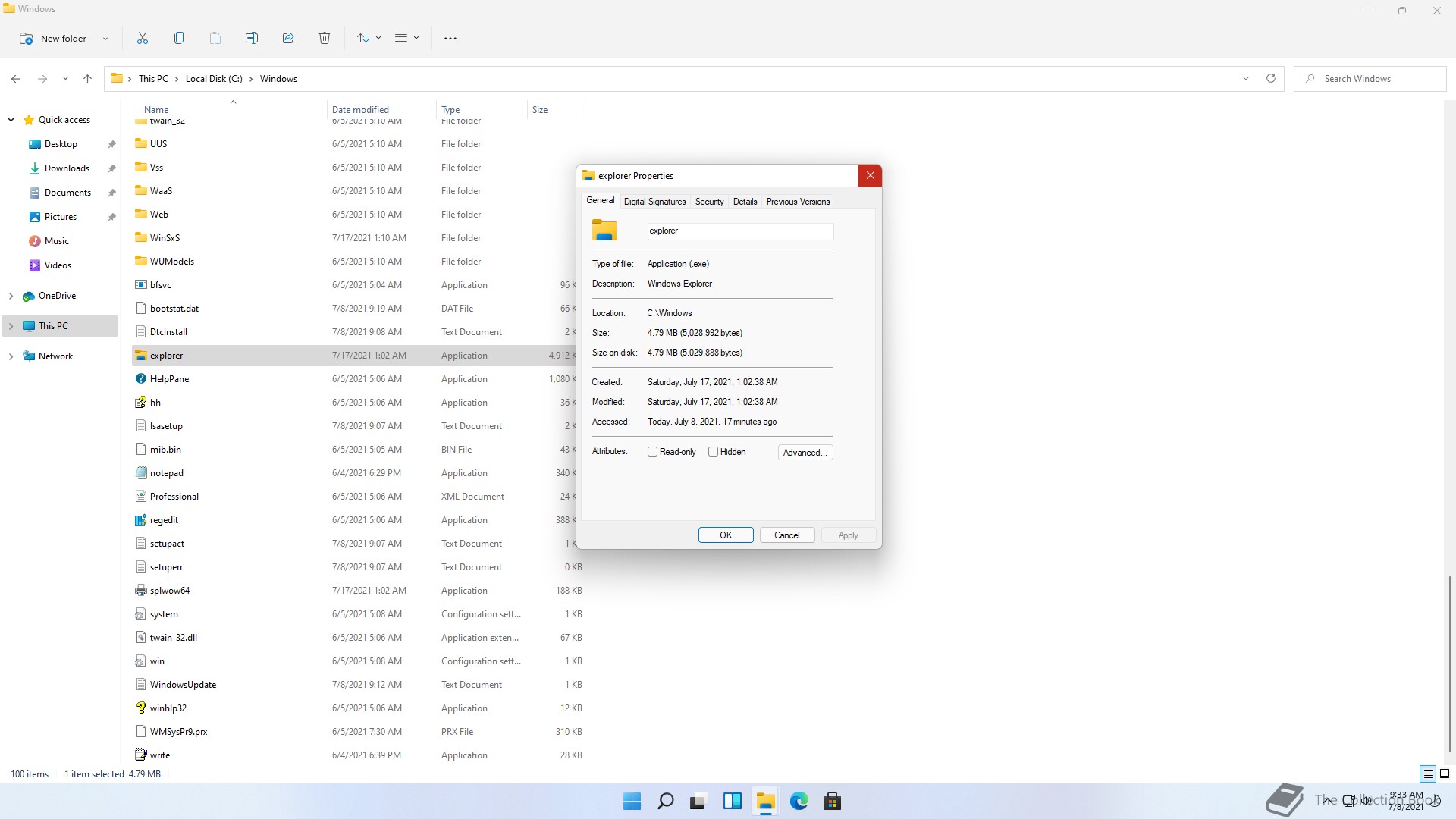Screen dimensions: 1456x819
Task: Open the Sort options dropdown
Action: pyautogui.click(x=369, y=38)
